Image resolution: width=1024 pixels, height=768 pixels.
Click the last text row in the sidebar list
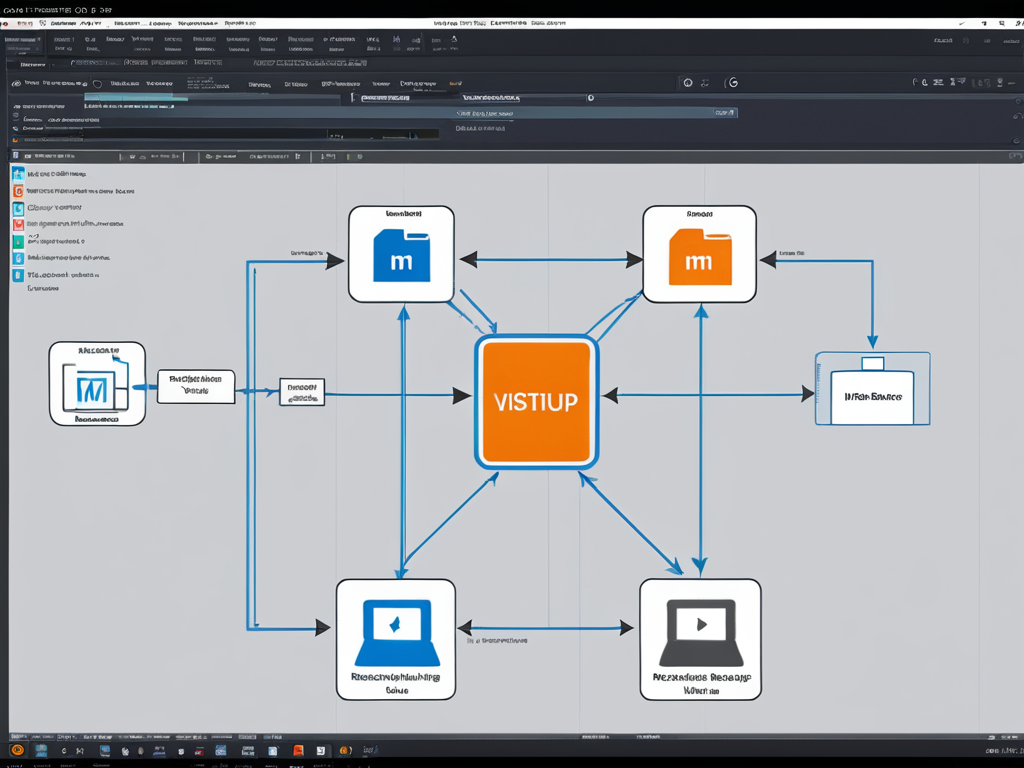[44, 288]
